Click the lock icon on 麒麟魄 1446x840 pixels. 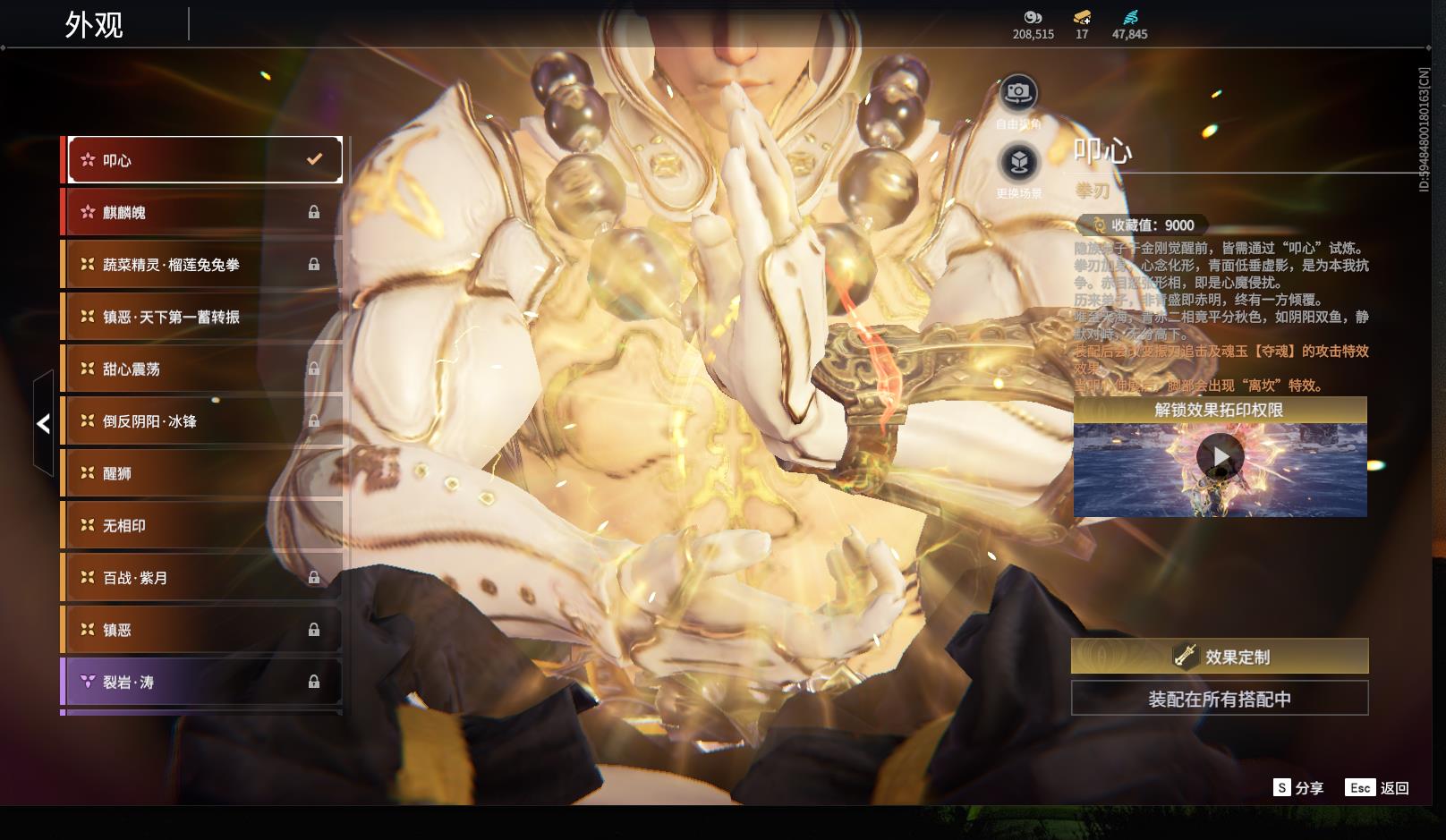(x=314, y=212)
